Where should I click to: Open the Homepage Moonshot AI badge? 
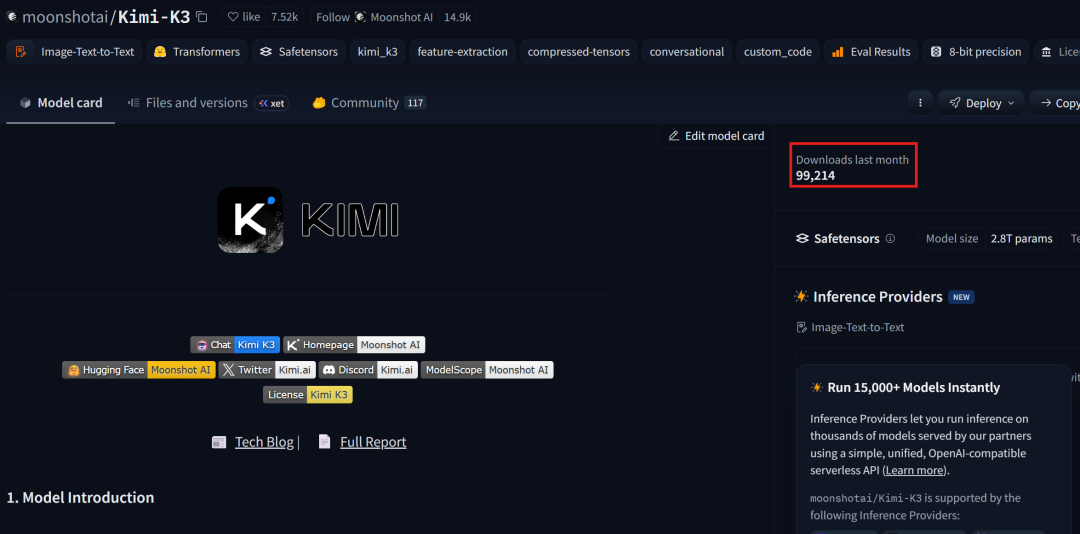coord(355,345)
